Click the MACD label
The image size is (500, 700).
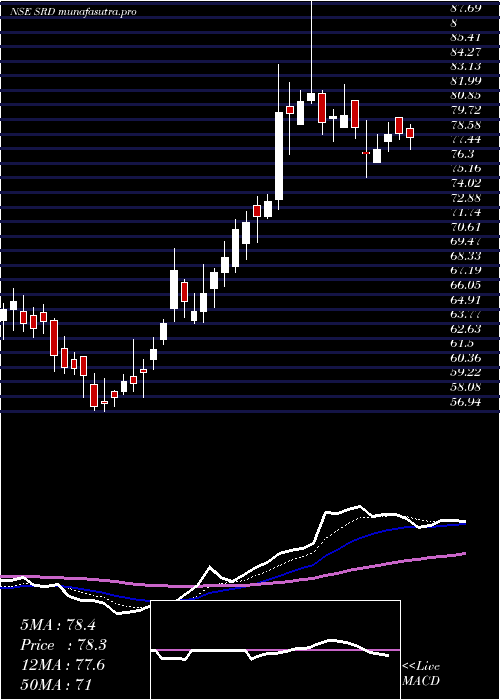pyautogui.click(x=421, y=681)
